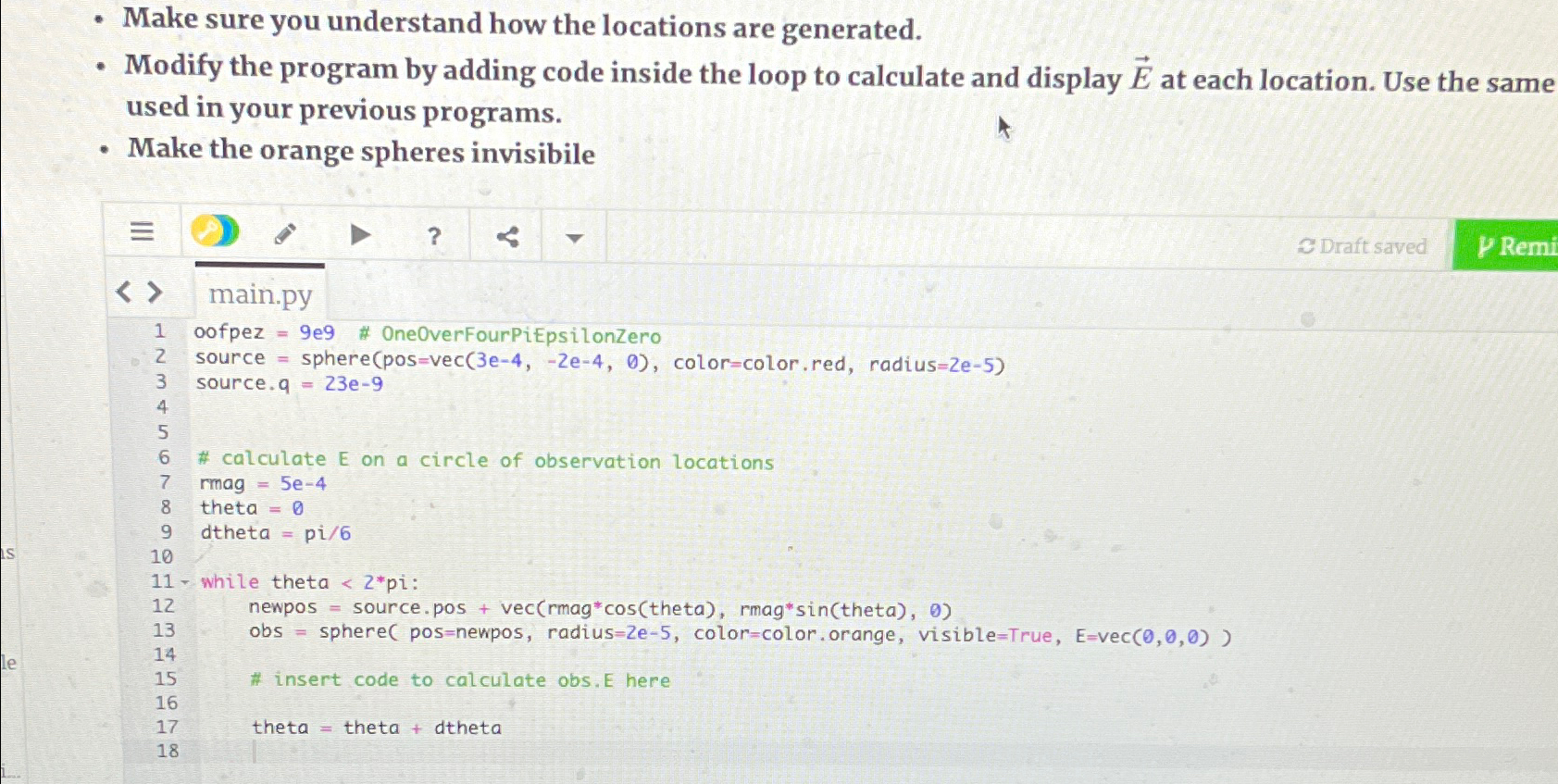
Task: Click the 'rmag = 5e-4' line
Action: coord(263,483)
